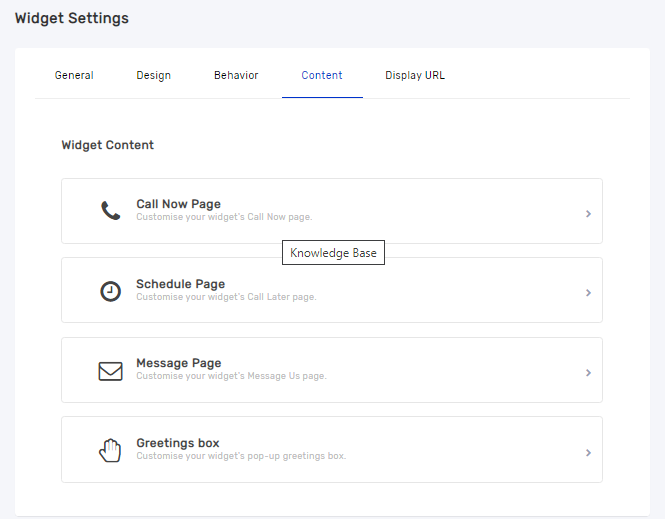The height and width of the screenshot is (519, 665).
Task: Open the Greetings box title
Action: pos(177,443)
